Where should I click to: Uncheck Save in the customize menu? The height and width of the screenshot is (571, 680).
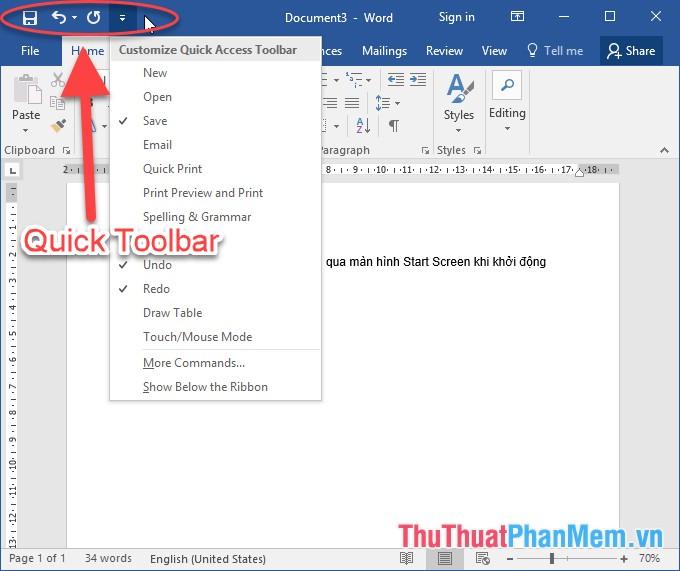point(215,121)
